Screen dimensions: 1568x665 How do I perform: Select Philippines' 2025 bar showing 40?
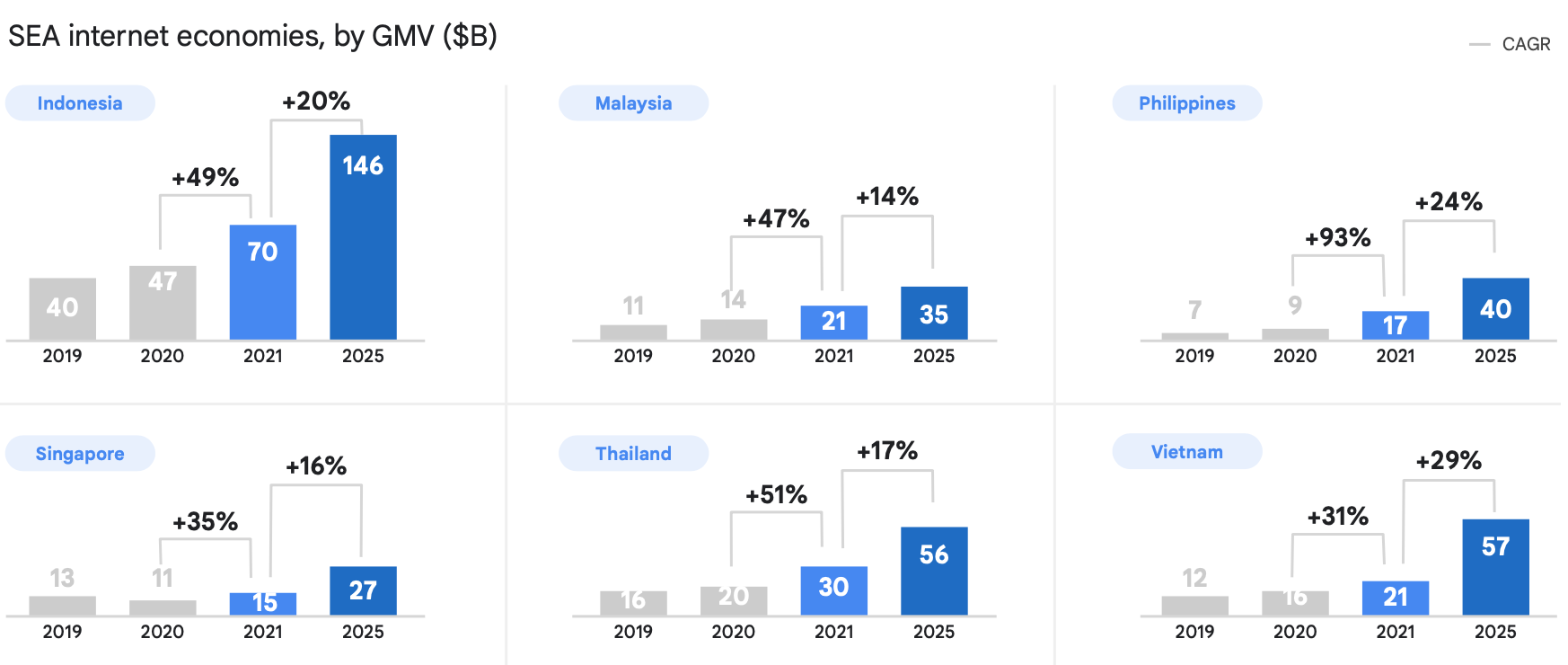(1495, 308)
